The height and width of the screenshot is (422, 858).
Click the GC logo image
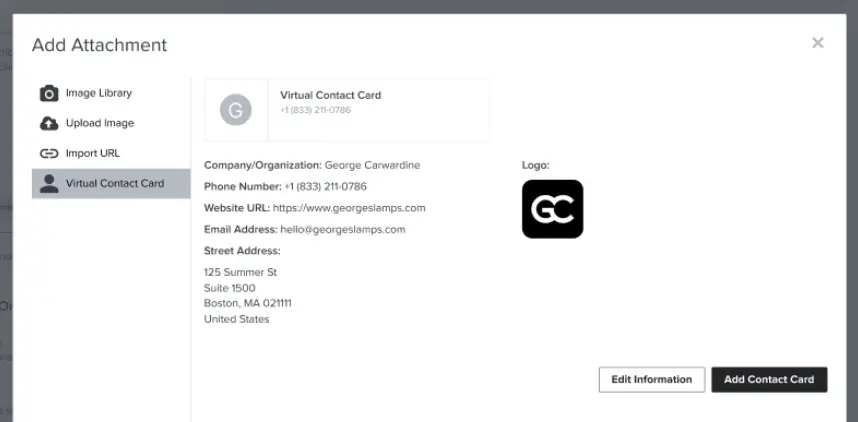(553, 209)
